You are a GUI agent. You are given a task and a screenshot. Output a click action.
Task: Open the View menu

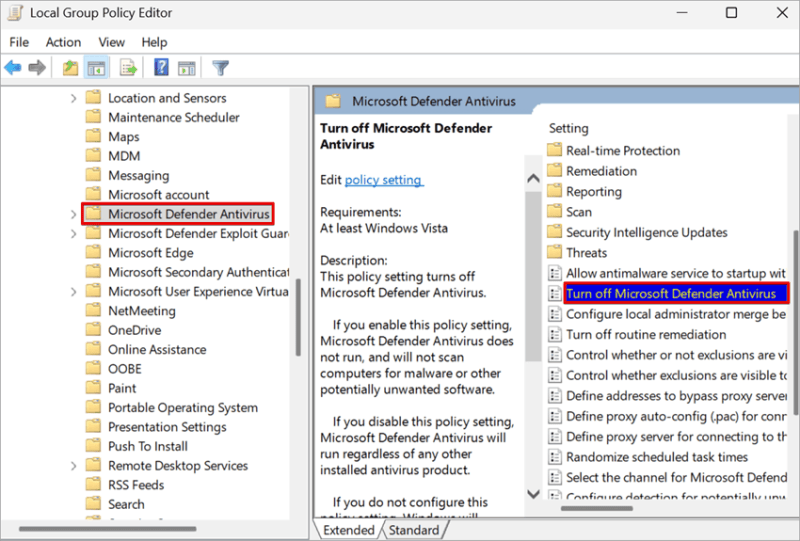click(x=111, y=42)
